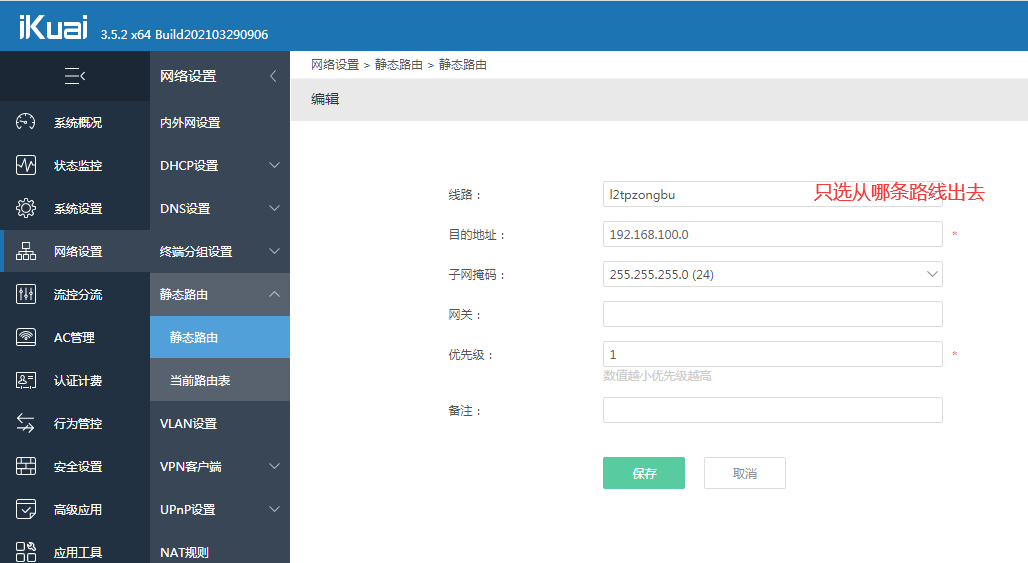
Task: Click the 行为管控 arrows icon
Action: (x=26, y=423)
